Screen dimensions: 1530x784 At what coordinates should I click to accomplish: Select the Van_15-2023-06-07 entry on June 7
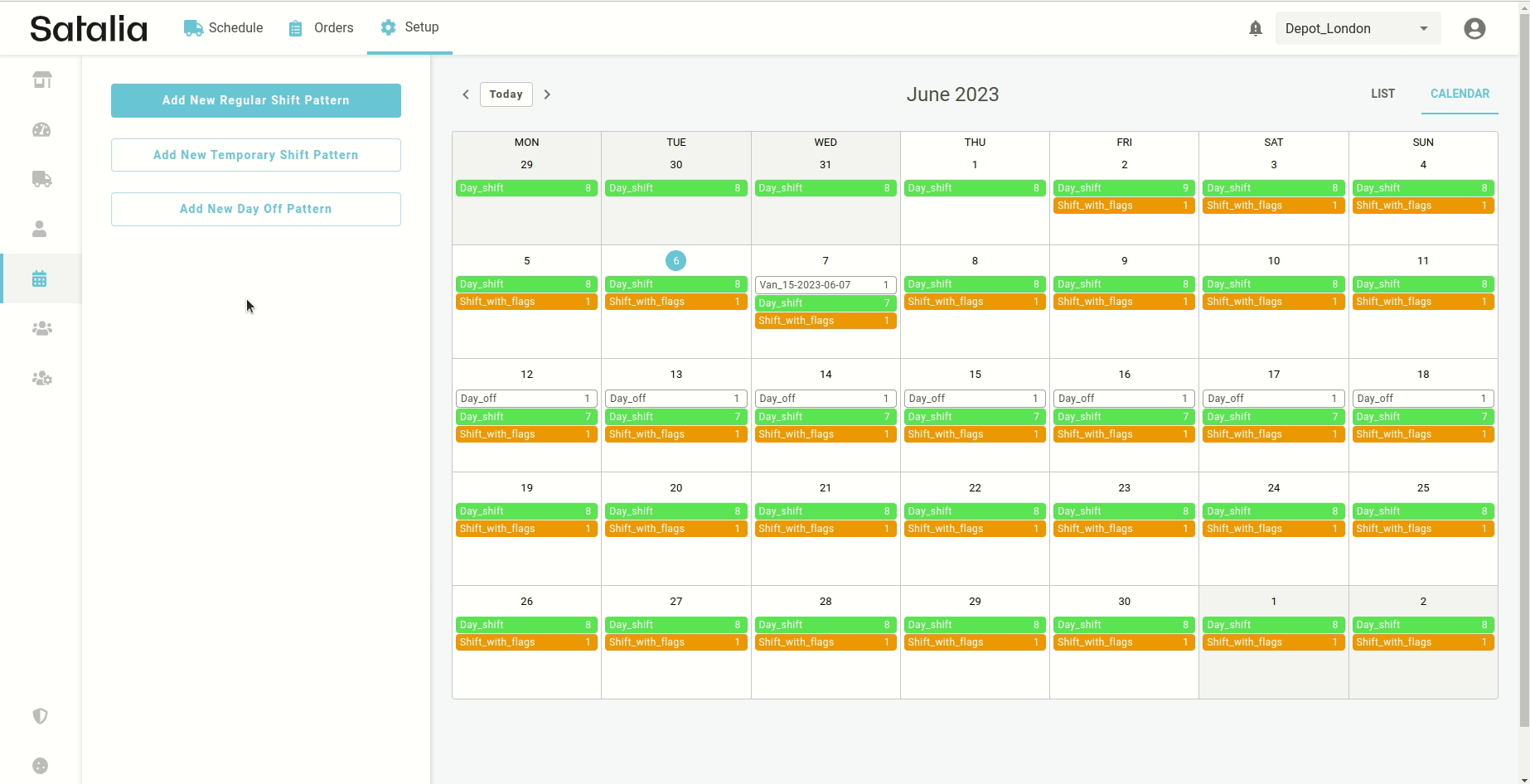click(825, 285)
